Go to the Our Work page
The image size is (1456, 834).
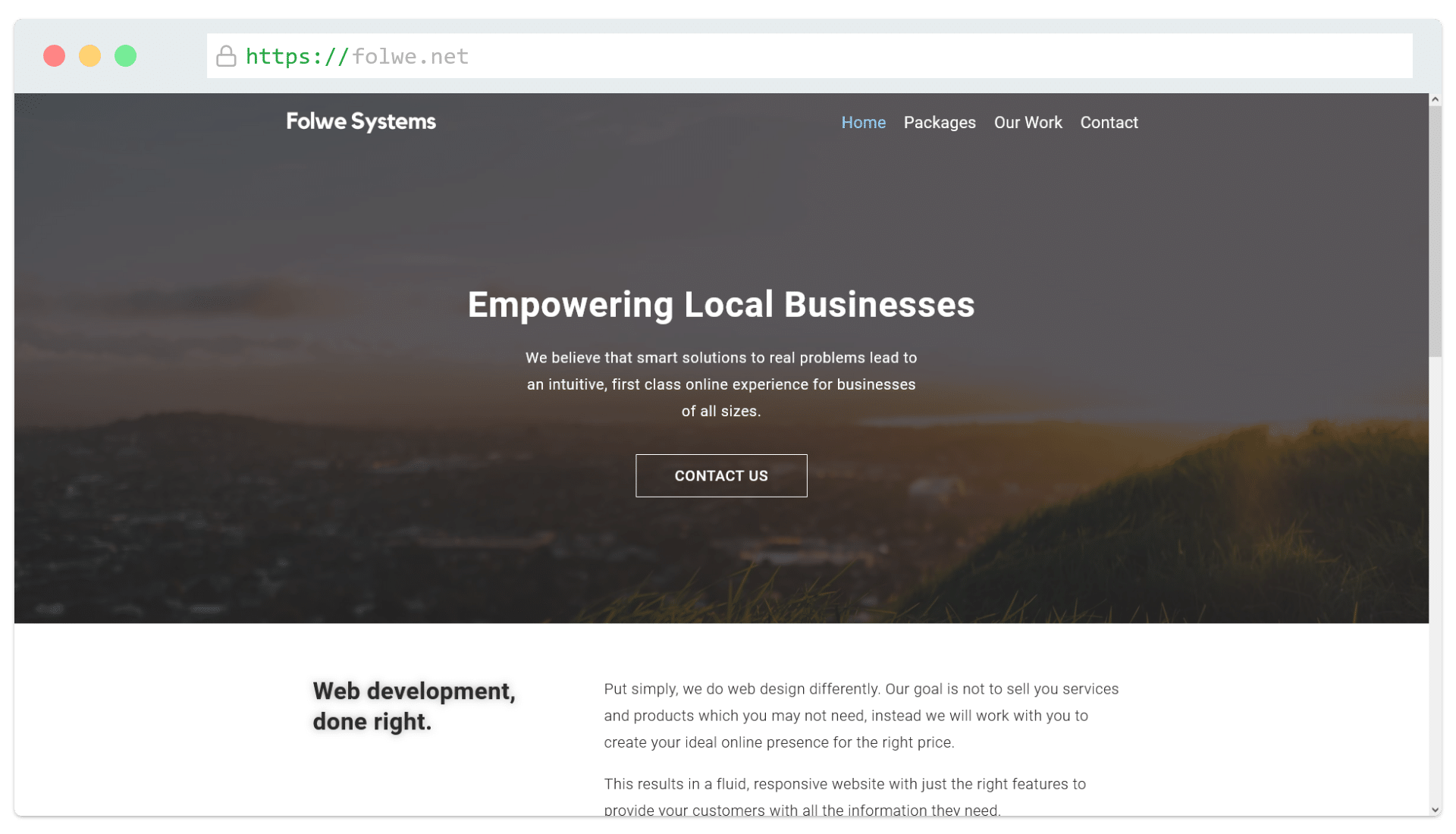1028,123
